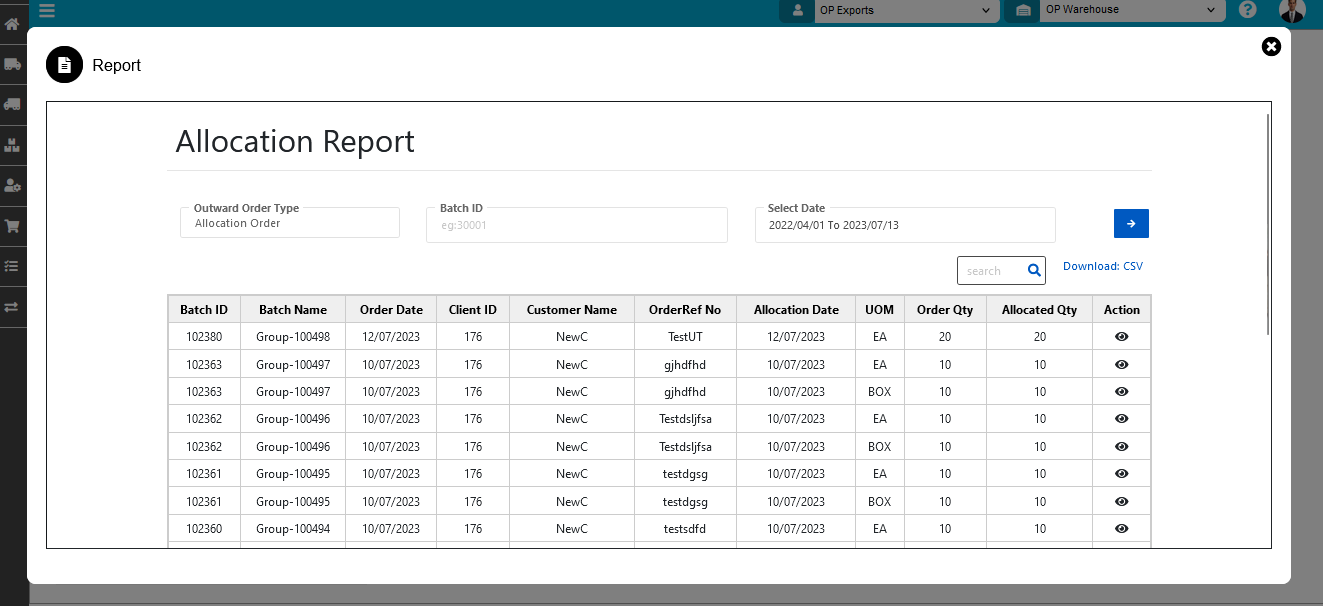Sort by Batch Name column header

293,310
